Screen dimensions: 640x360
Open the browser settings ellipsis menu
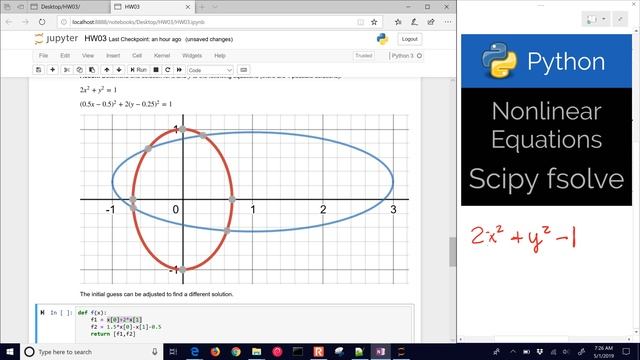(448, 22)
